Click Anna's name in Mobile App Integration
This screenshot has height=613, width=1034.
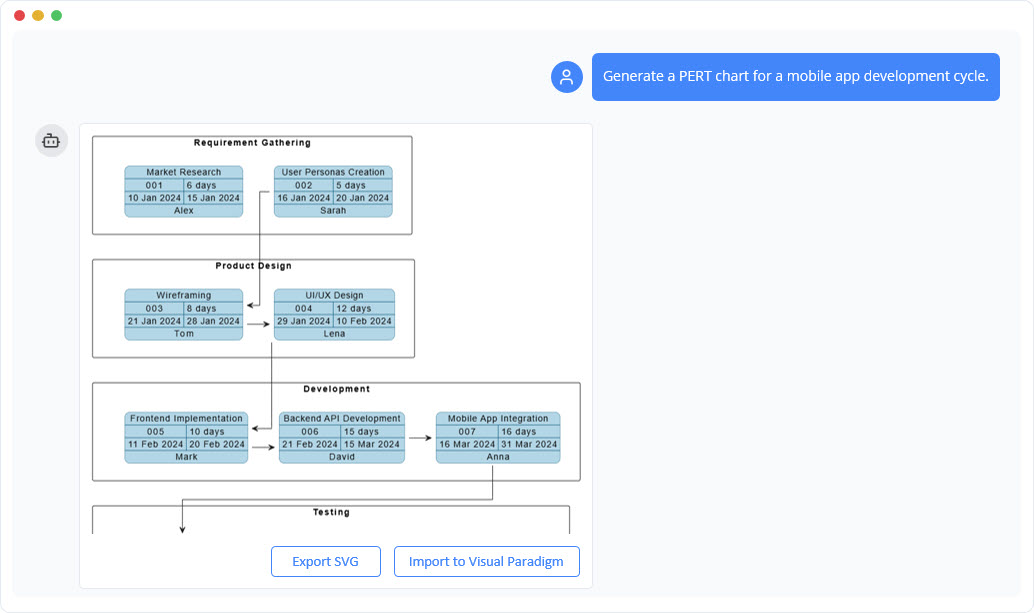pos(497,457)
